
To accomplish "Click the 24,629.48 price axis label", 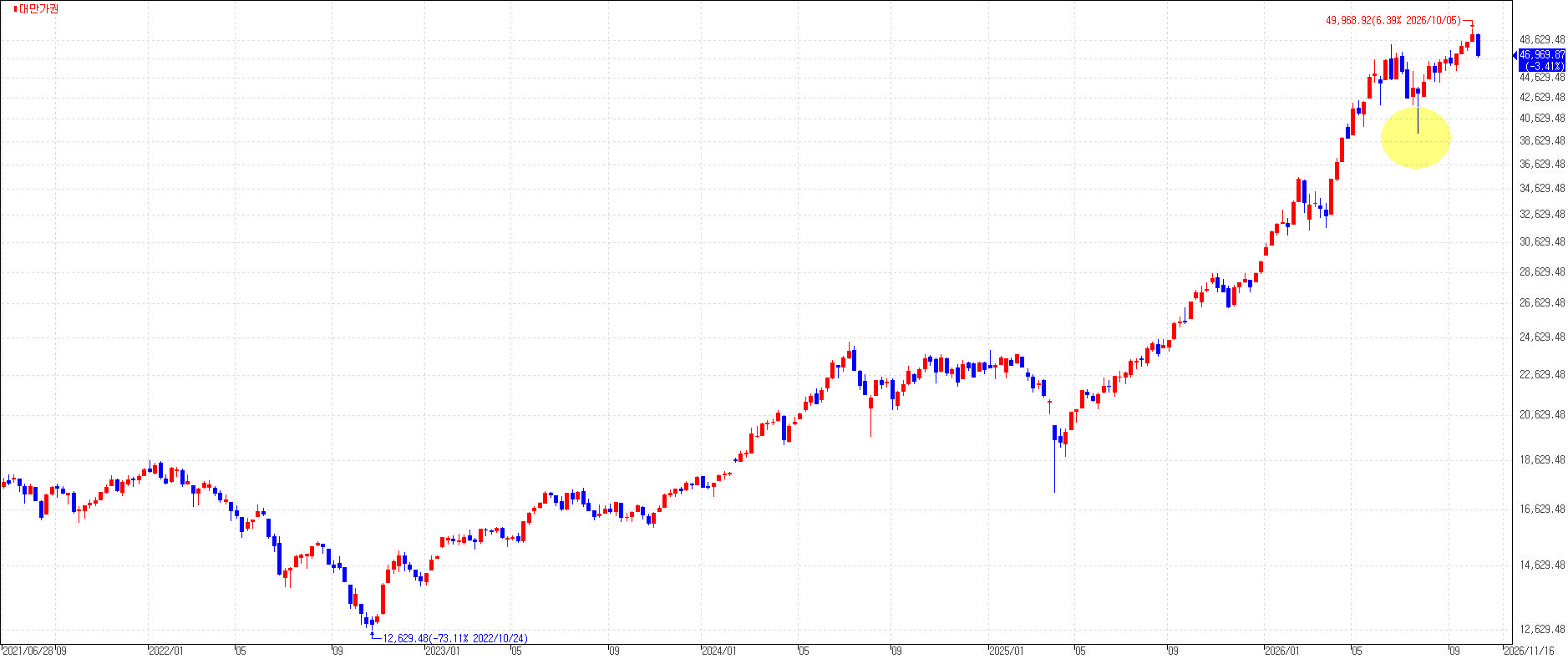I will [1542, 337].
